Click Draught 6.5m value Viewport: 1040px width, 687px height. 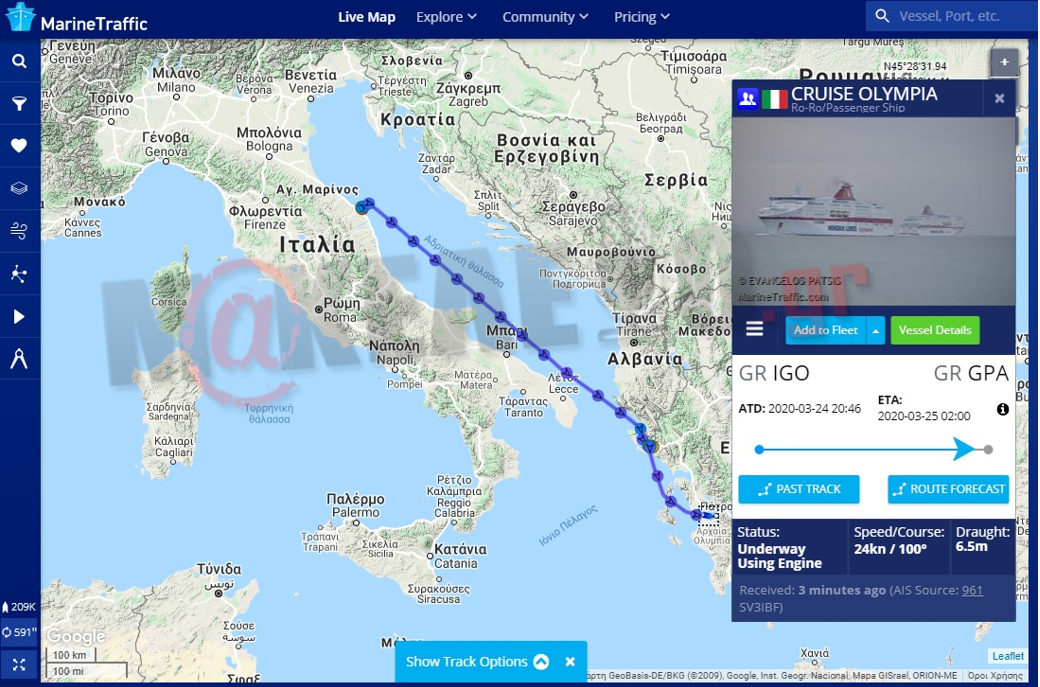pos(972,546)
